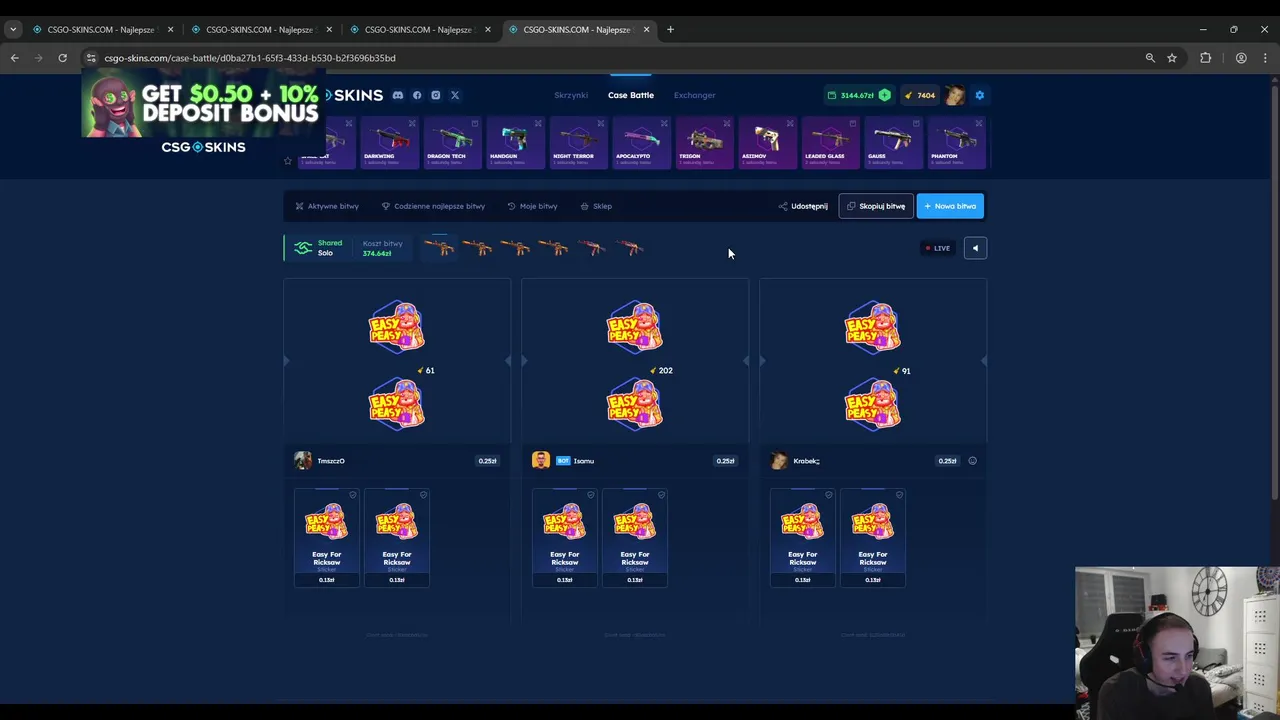Select the highlighted first case in round strip
Viewport: 1280px width, 720px height.
point(440,248)
